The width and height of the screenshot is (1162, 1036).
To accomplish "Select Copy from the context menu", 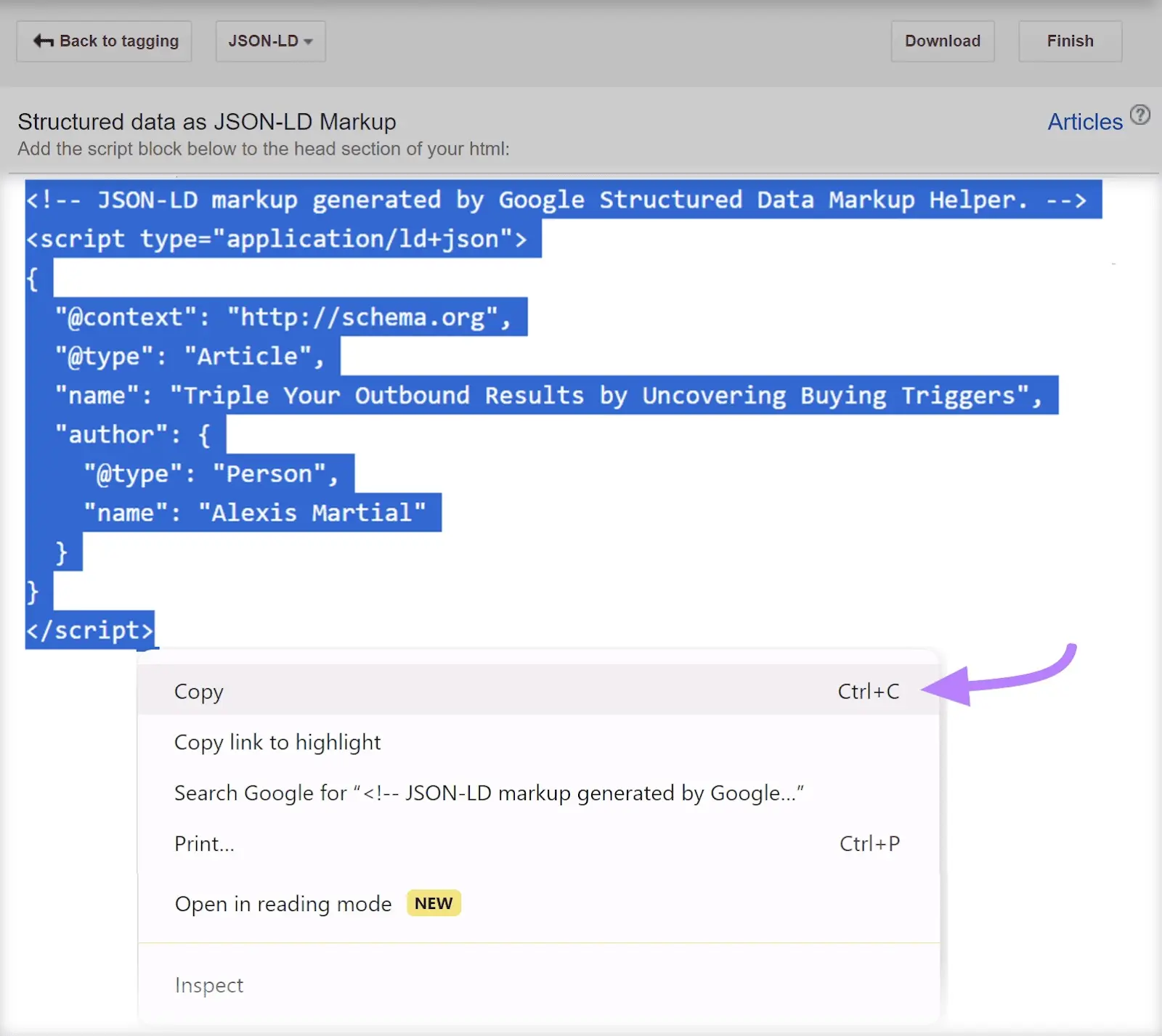I will (x=198, y=691).
